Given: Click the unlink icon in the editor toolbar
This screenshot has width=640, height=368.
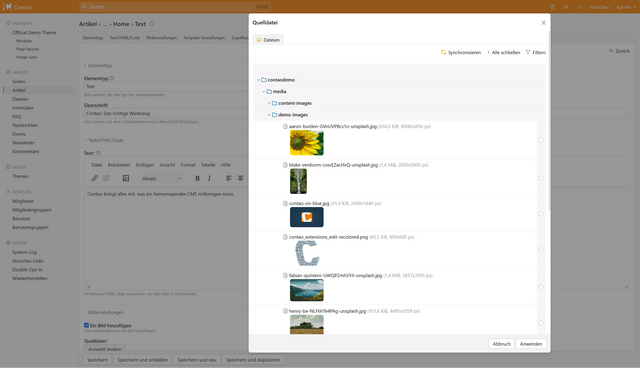Looking at the screenshot, I should [x=106, y=178].
